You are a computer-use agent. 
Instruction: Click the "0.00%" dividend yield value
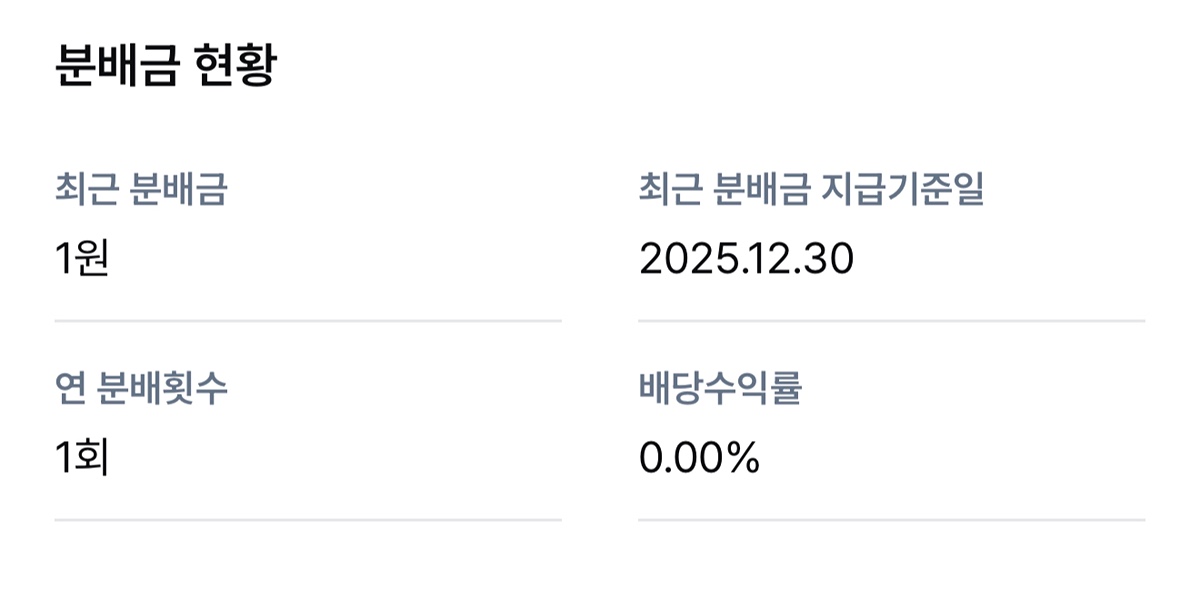pyautogui.click(x=699, y=458)
